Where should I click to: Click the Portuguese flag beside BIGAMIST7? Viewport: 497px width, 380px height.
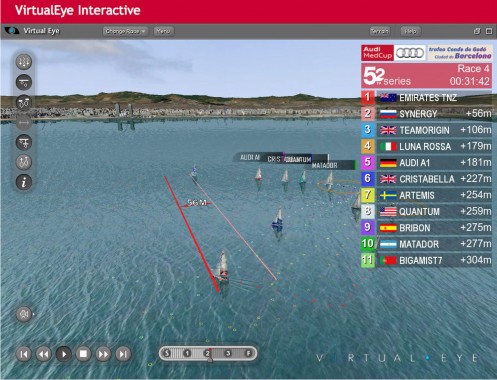pyautogui.click(x=388, y=261)
